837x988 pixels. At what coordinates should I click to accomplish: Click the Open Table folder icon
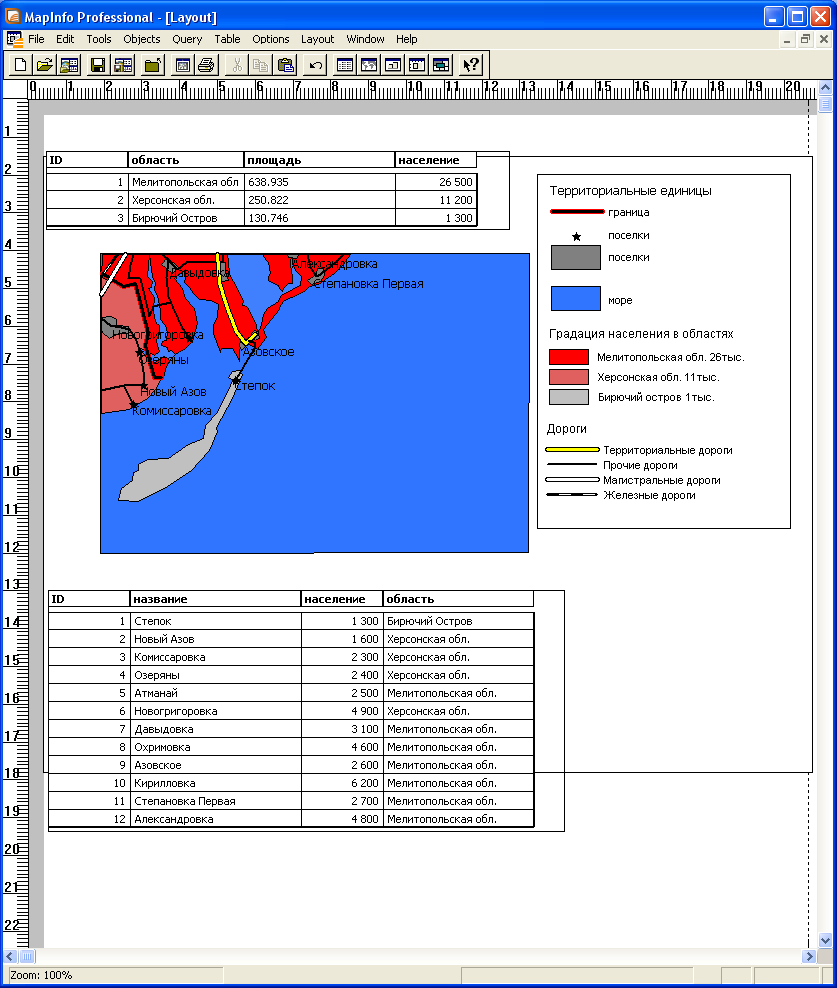[44, 65]
